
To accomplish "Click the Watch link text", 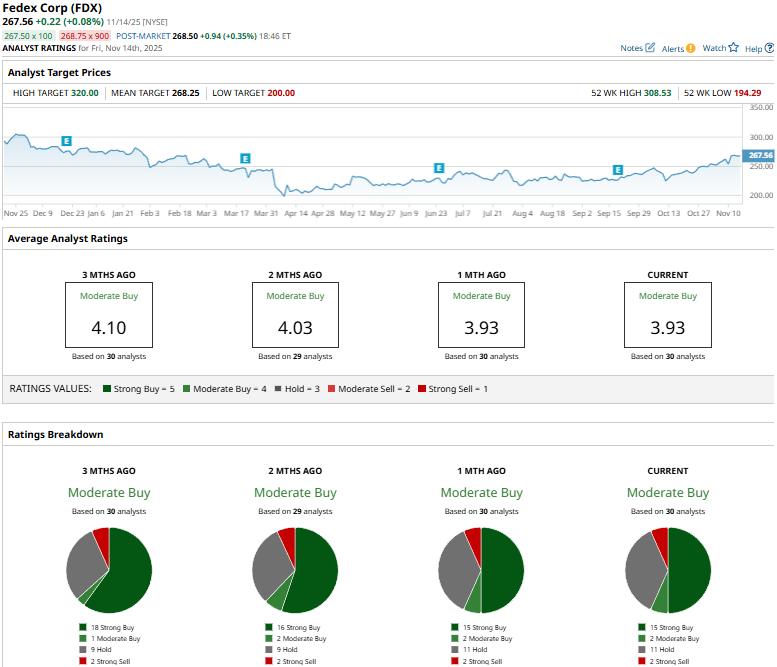I will 714,48.
